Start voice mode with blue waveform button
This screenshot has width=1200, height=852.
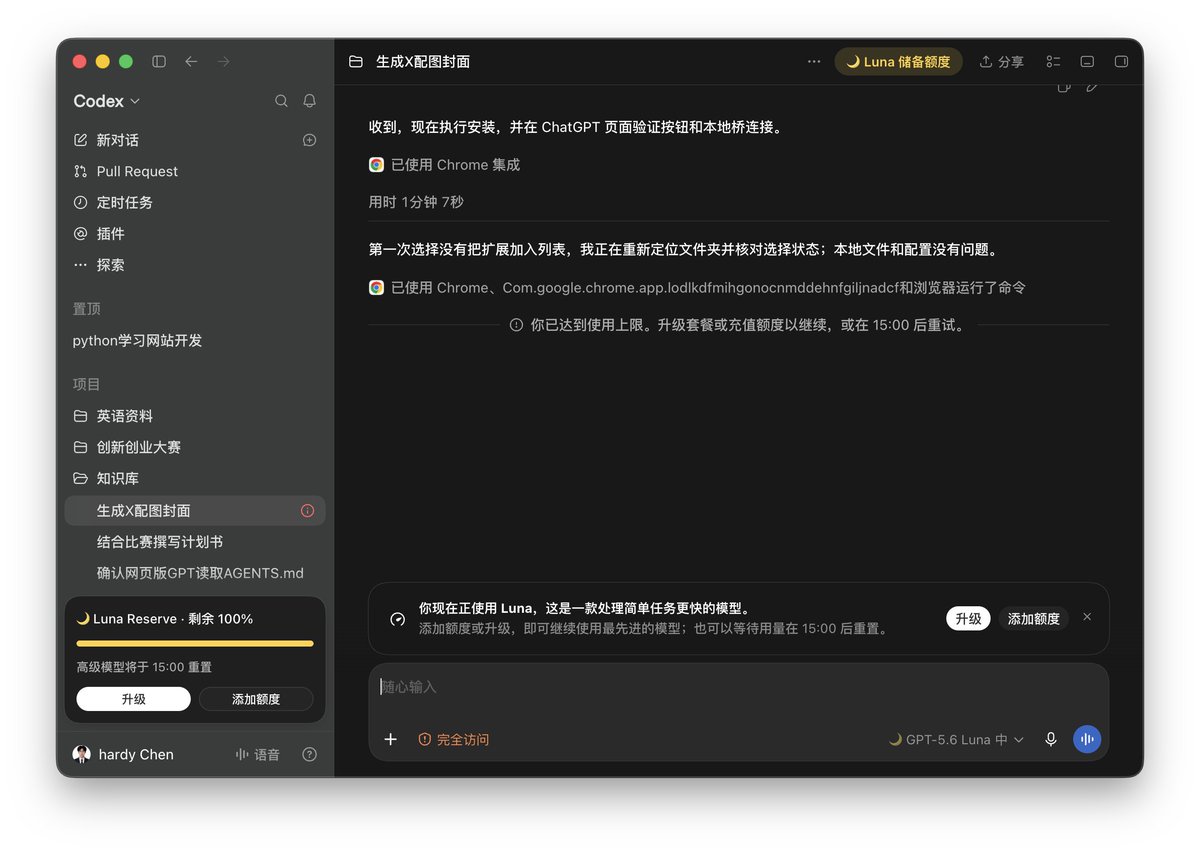[1087, 739]
